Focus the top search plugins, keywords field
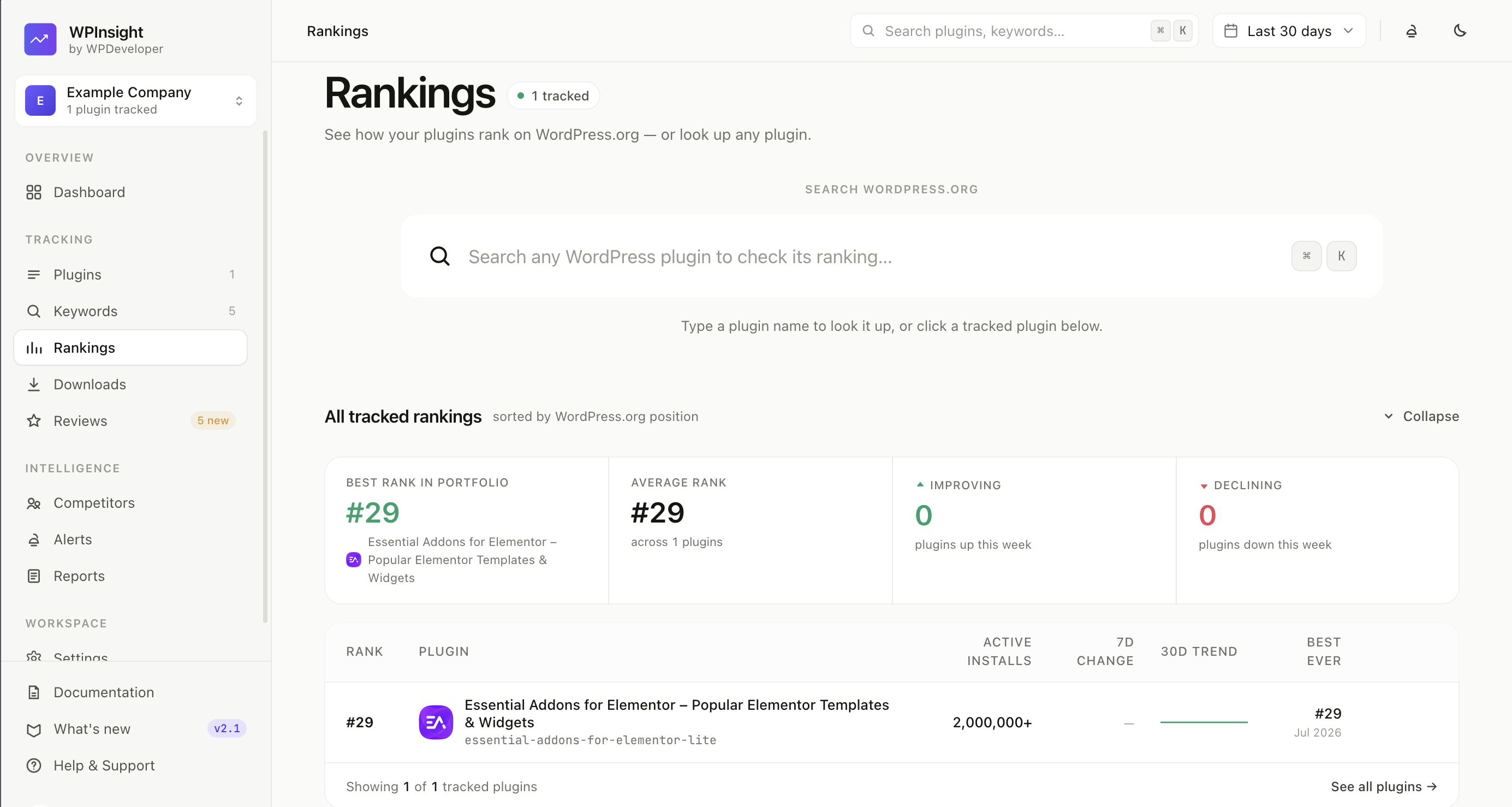 click(x=1023, y=31)
